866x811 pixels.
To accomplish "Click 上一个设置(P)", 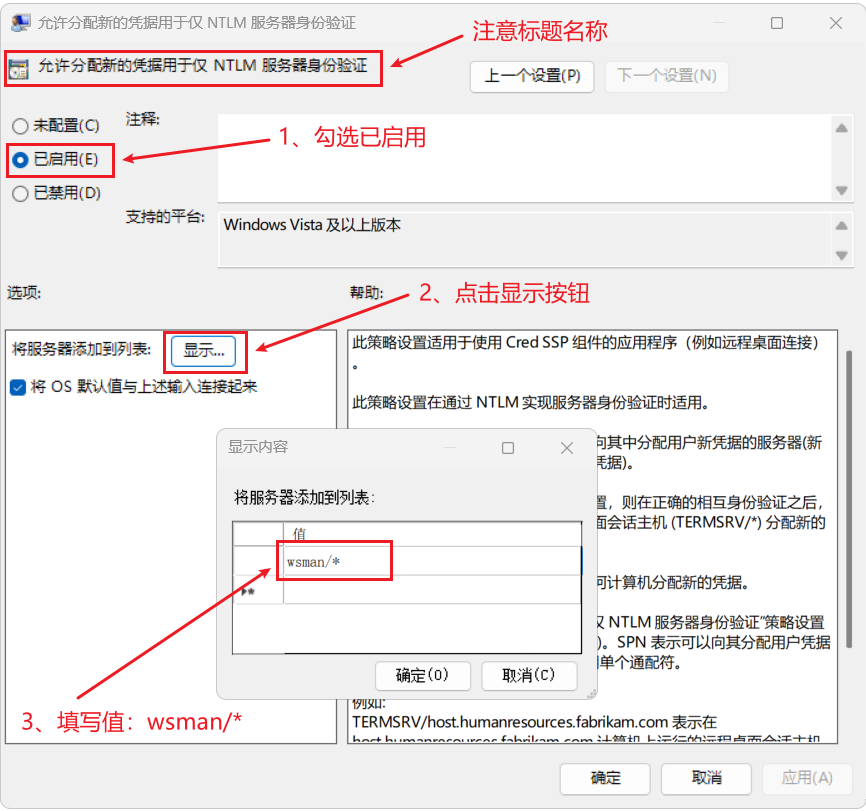I will [531, 76].
